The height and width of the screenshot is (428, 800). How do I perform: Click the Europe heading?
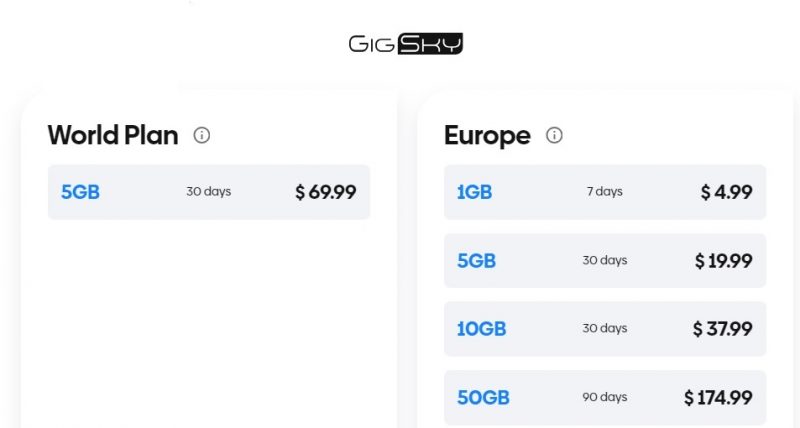point(487,136)
